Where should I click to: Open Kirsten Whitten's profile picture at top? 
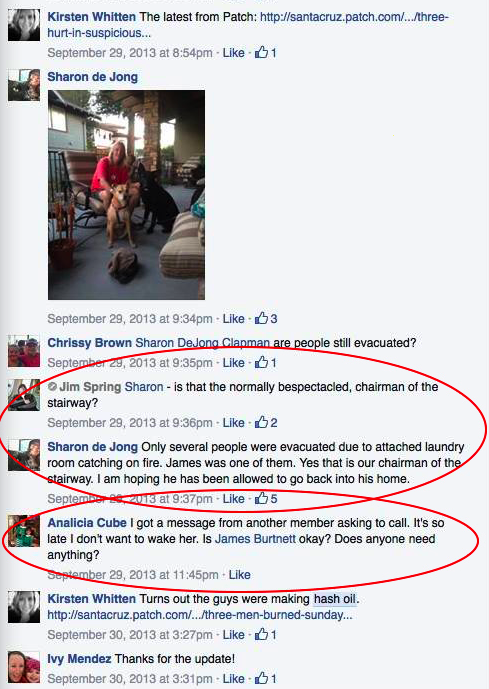[x=24, y=25]
